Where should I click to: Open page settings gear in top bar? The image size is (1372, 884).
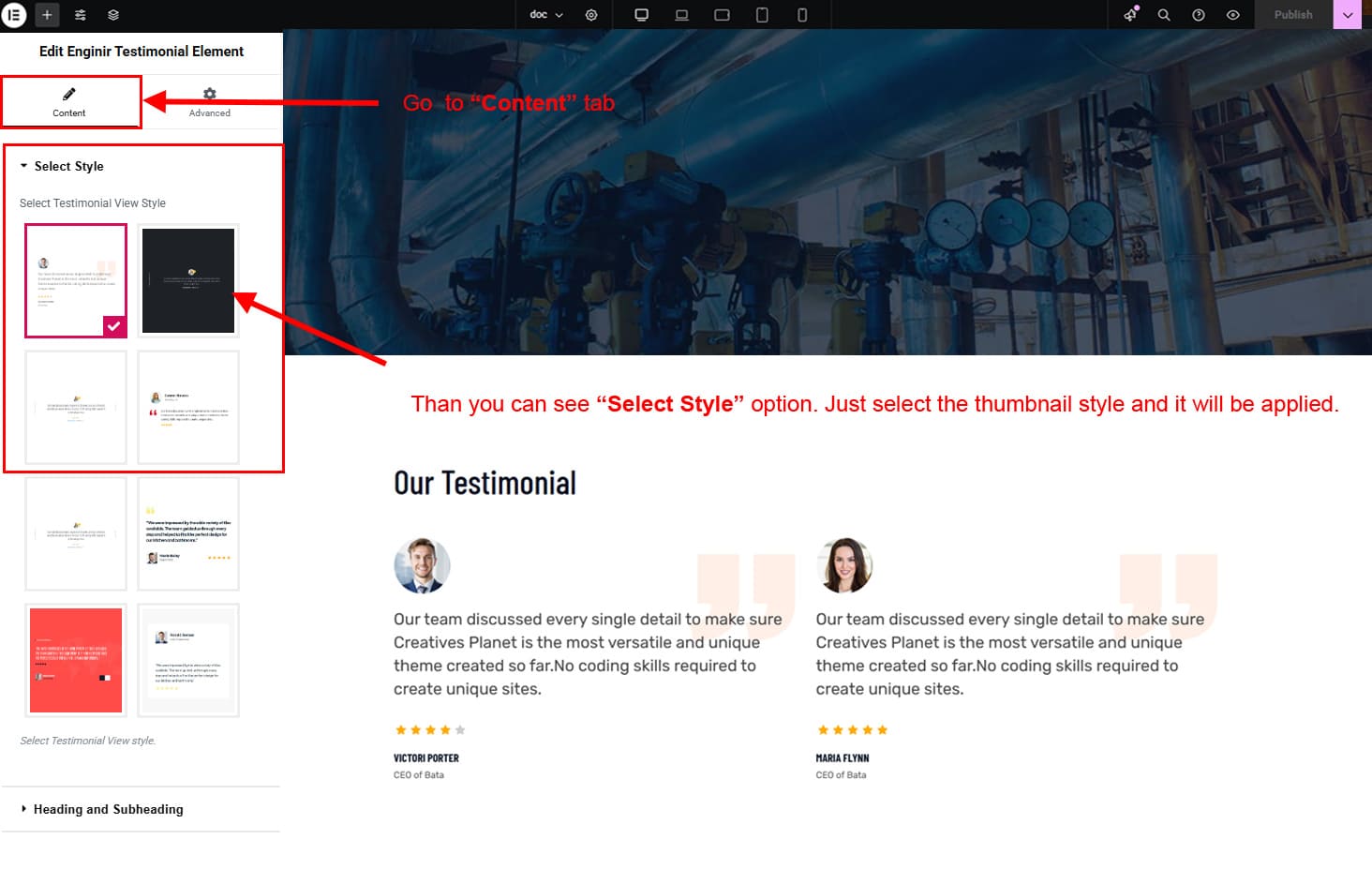[591, 15]
